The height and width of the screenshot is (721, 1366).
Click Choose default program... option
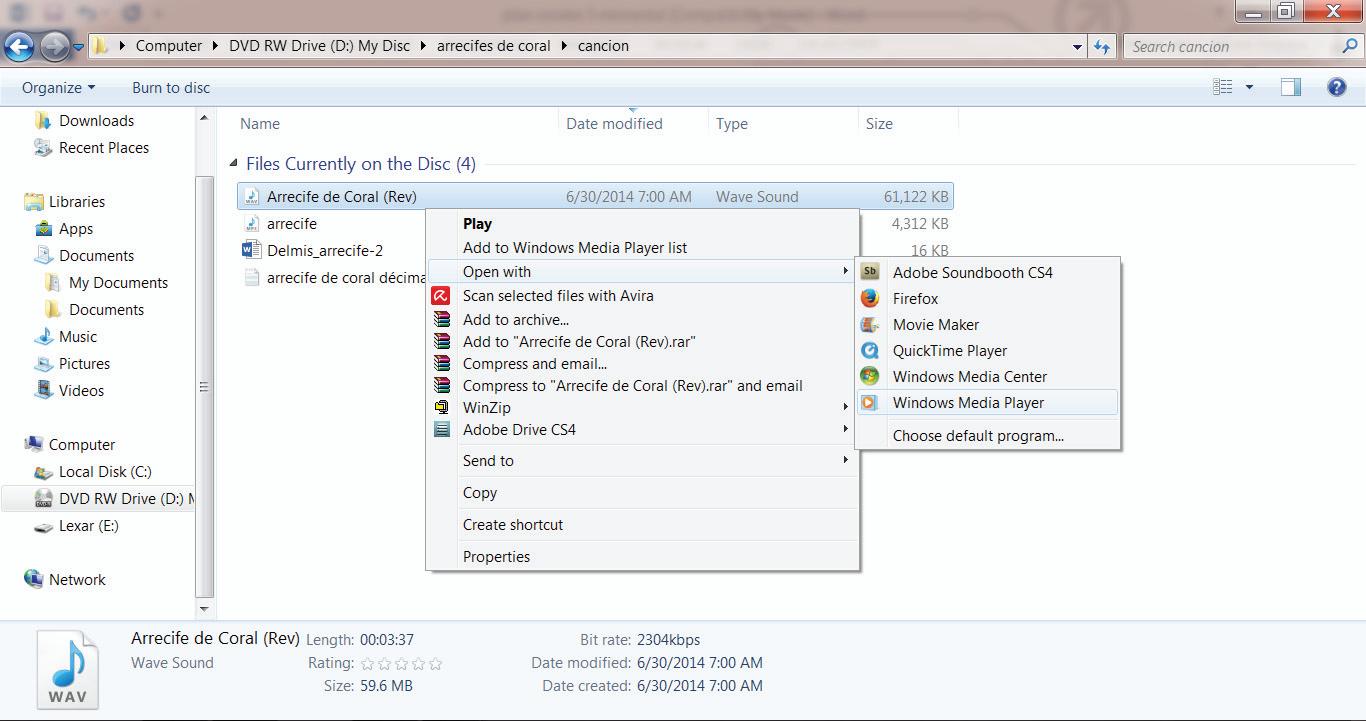tap(988, 436)
